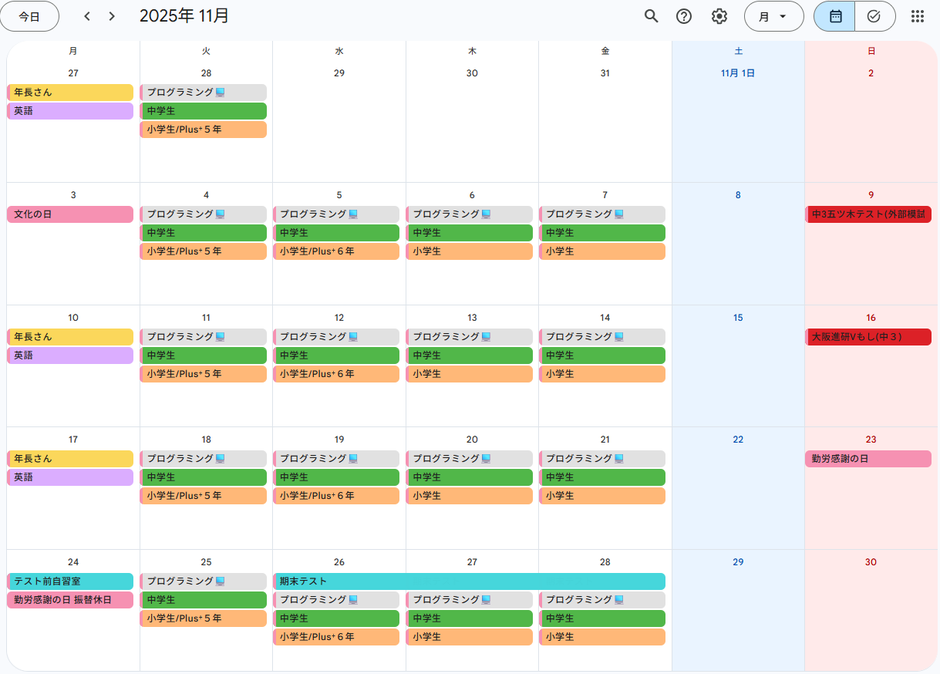Open the 中学生 event on the 5th
Viewport: 940px width, 674px height.
click(336, 233)
